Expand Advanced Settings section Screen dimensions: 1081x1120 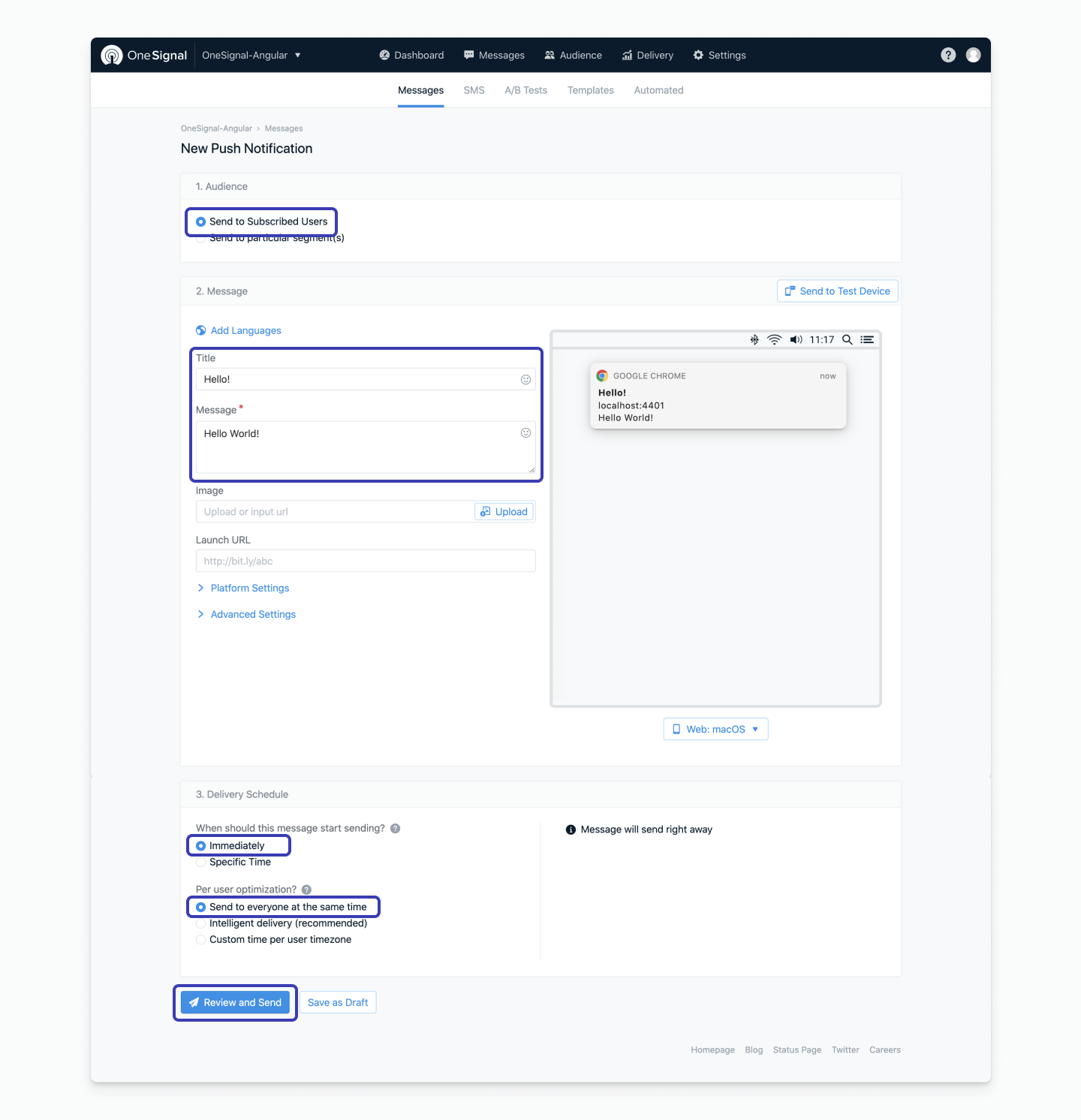246,614
